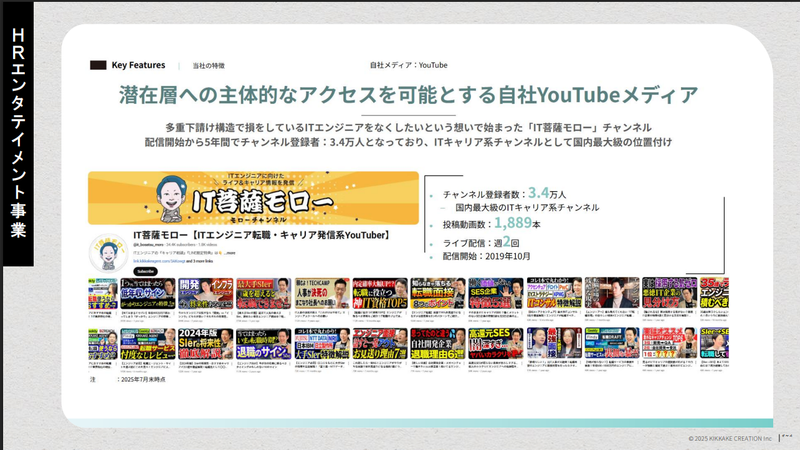Image resolution: width=800 pixels, height=450 pixels.
Task: Open the 開発 vs インフラ video thumbnail
Action: click(x=206, y=293)
